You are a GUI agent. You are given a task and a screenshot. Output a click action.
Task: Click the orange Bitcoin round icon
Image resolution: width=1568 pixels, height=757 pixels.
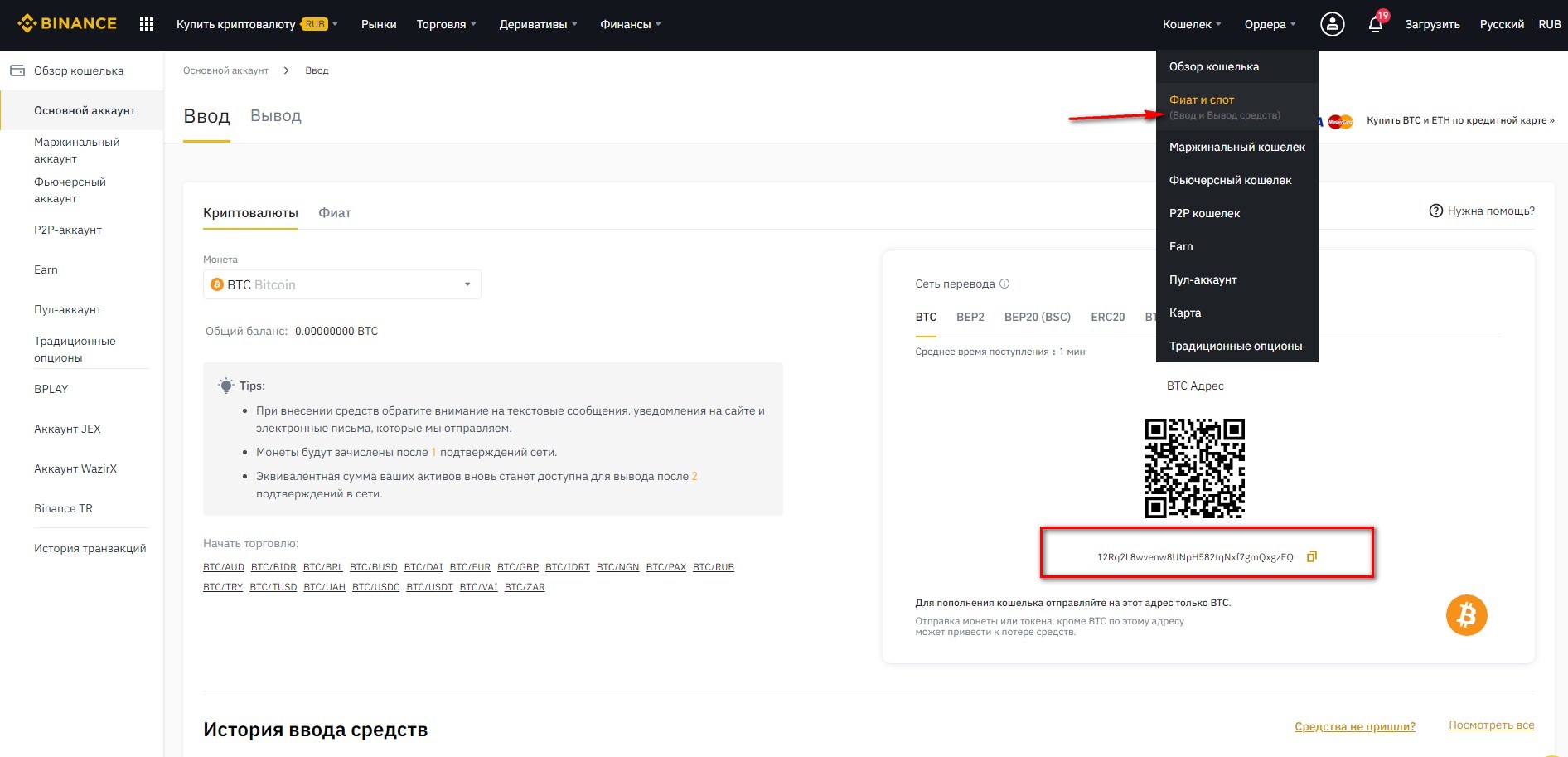pyautogui.click(x=1466, y=615)
